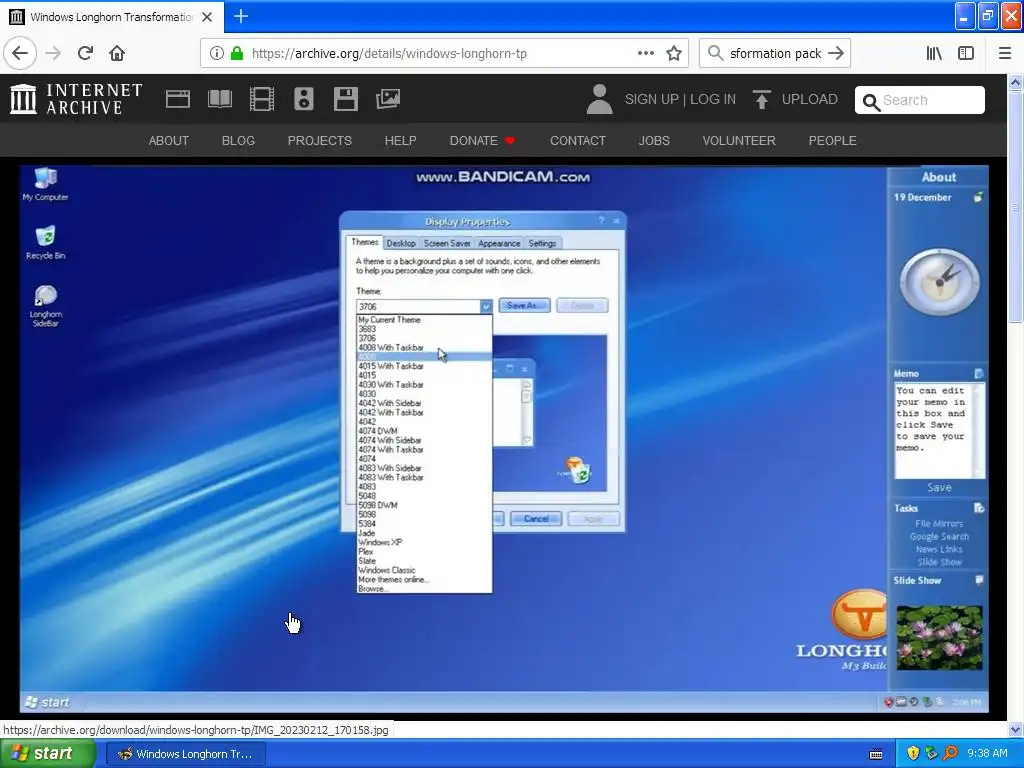This screenshot has width=1024, height=768.
Task: Select the Windows Longhorn Transformation tab
Action: pos(111,17)
